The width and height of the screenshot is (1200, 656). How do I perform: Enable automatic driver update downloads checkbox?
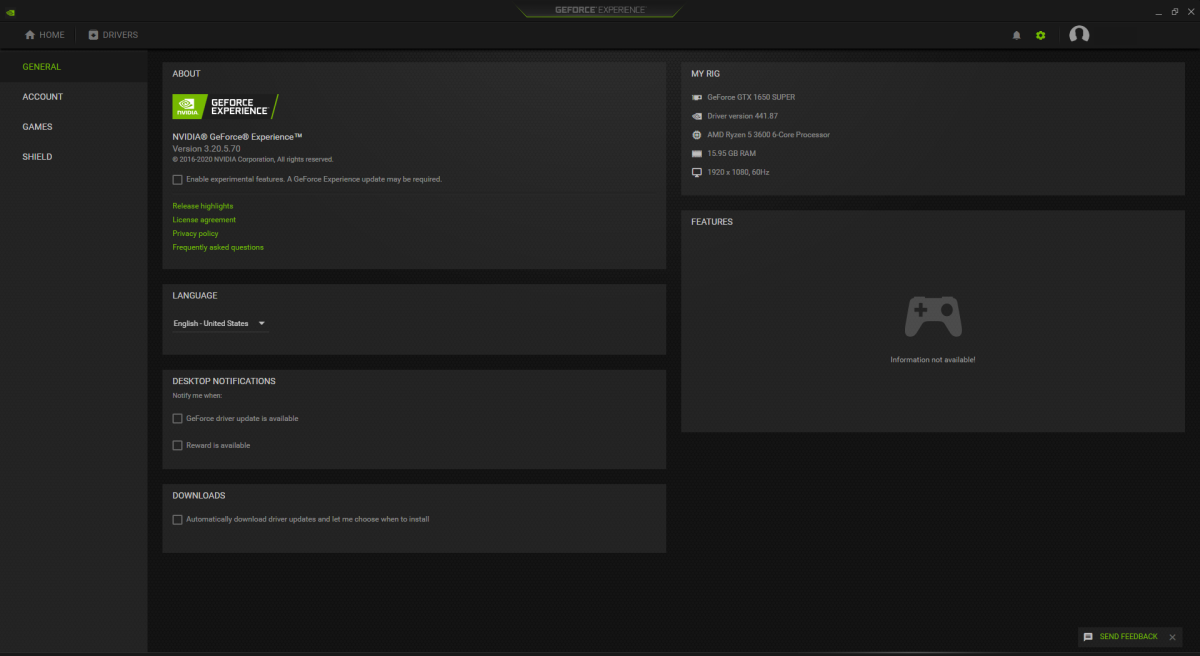pos(177,519)
